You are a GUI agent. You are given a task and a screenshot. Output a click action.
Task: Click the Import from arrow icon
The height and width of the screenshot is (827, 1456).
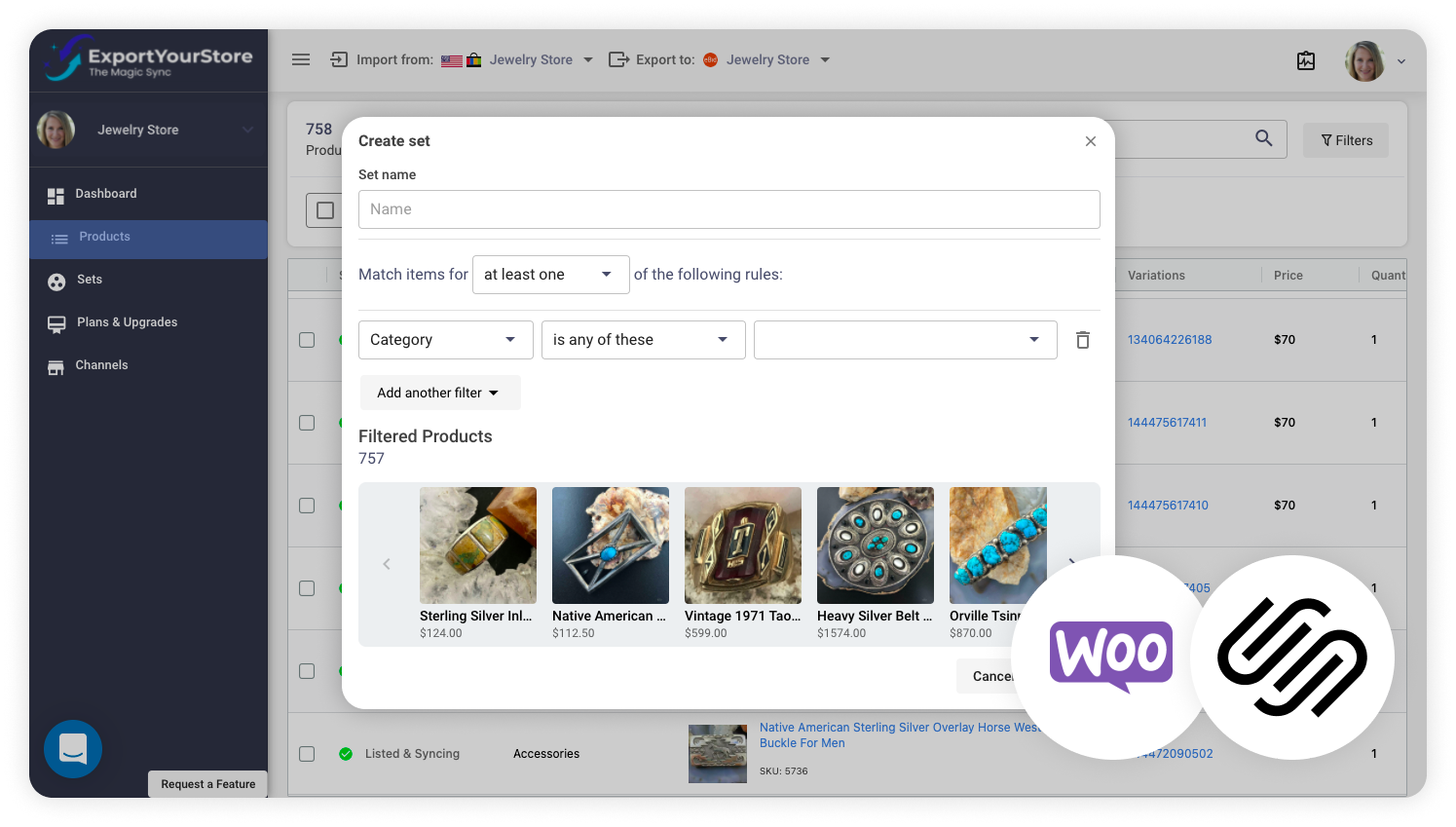[339, 59]
